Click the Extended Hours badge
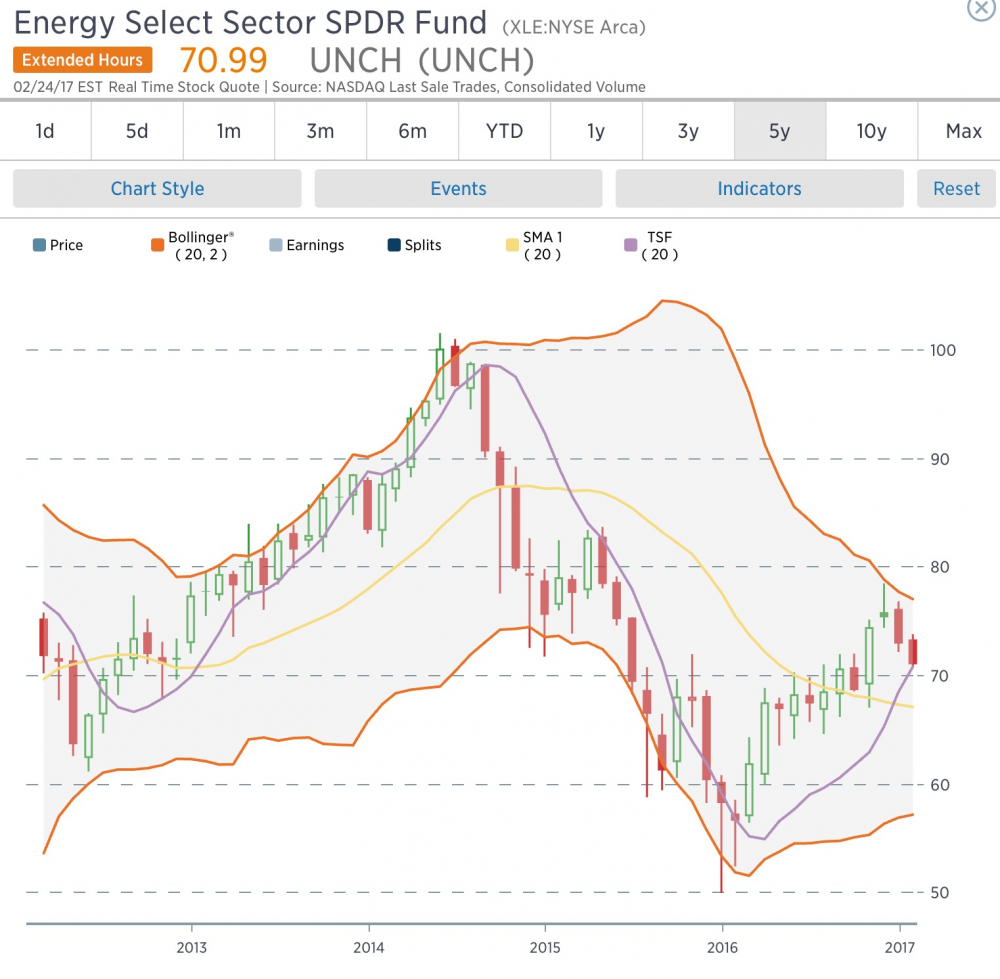 83,60
